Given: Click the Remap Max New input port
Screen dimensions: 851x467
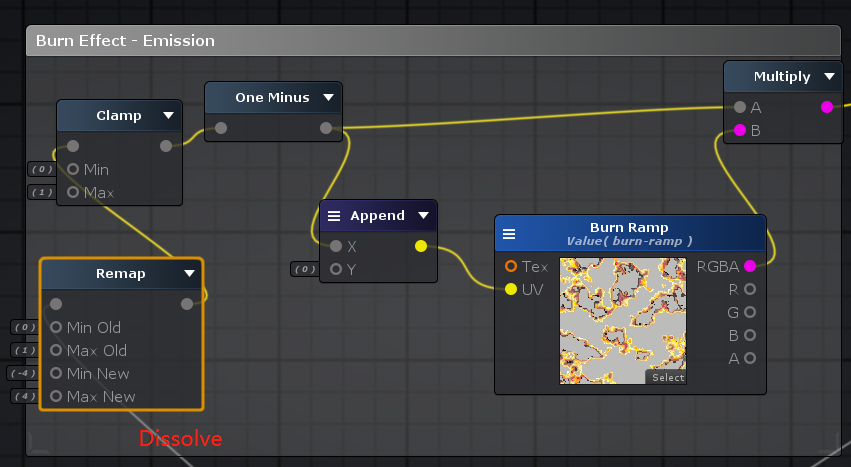Looking at the screenshot, I should coord(56,396).
